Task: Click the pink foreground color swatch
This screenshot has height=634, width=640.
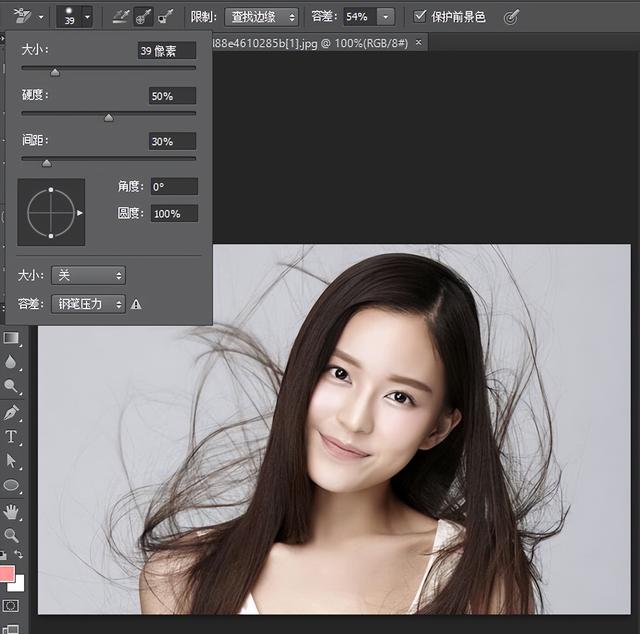Action: (7, 574)
